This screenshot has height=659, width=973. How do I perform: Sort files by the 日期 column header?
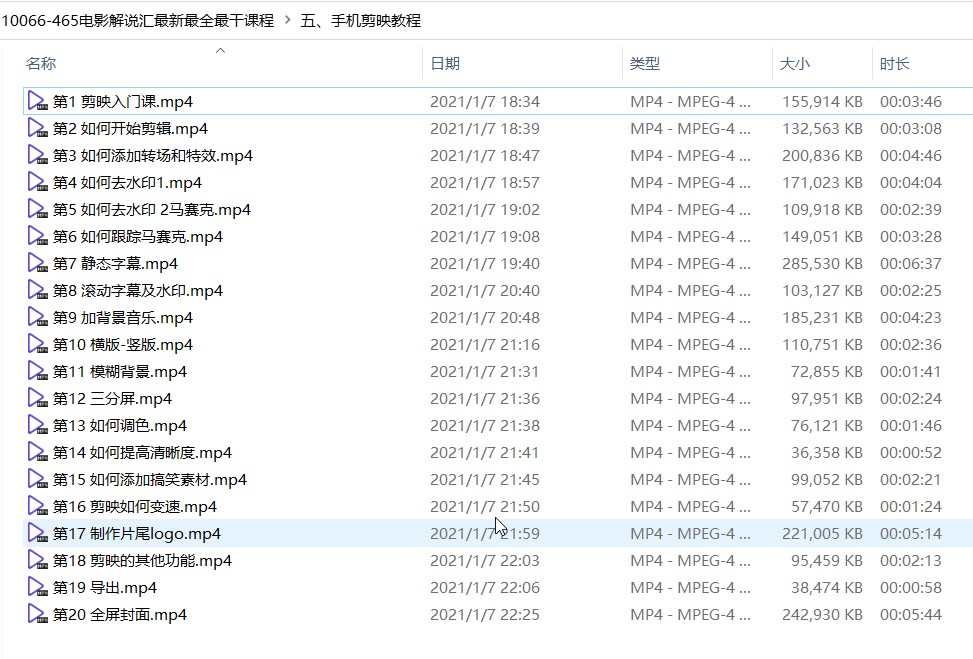445,63
